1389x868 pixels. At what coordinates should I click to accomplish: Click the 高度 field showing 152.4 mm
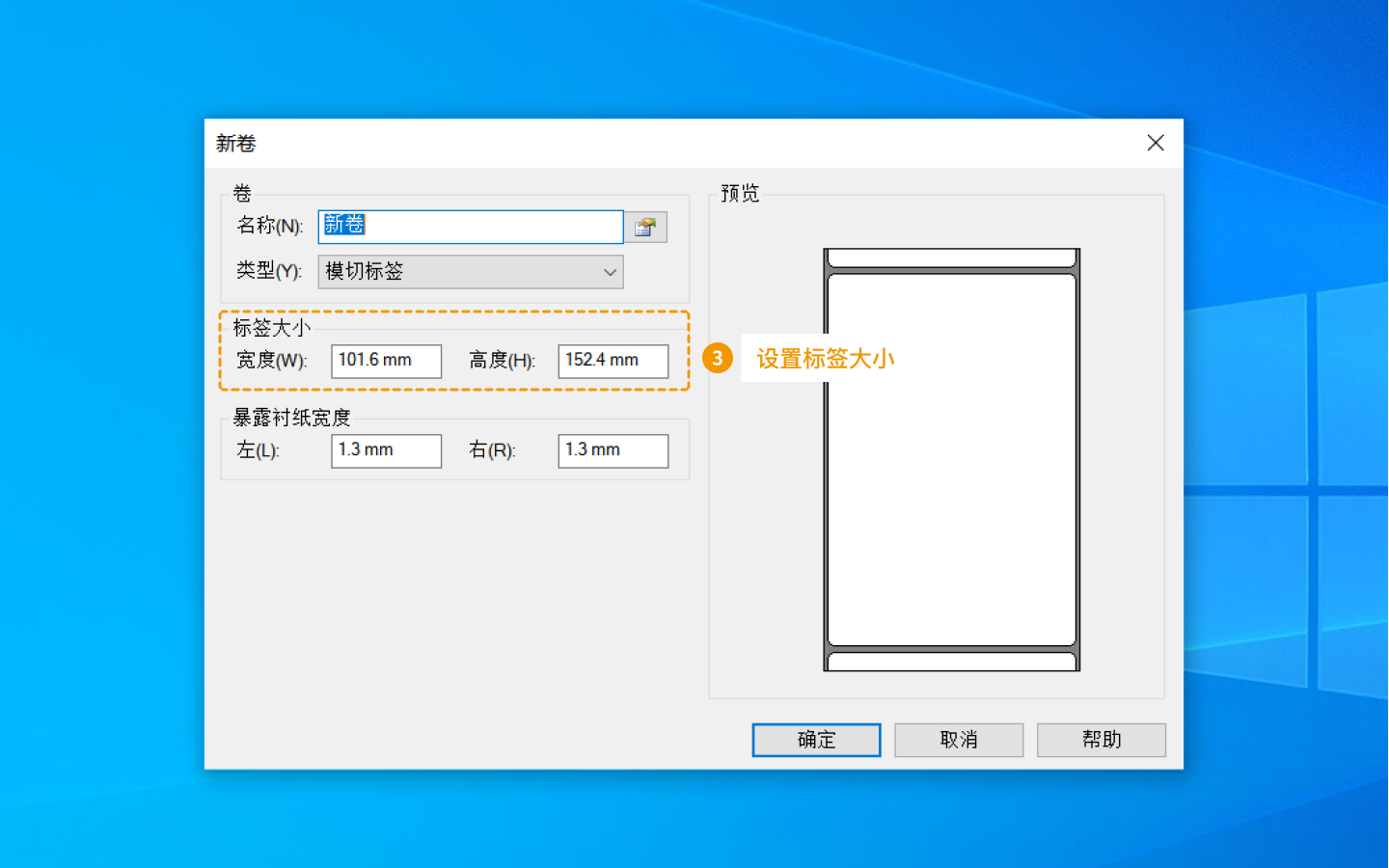613,361
